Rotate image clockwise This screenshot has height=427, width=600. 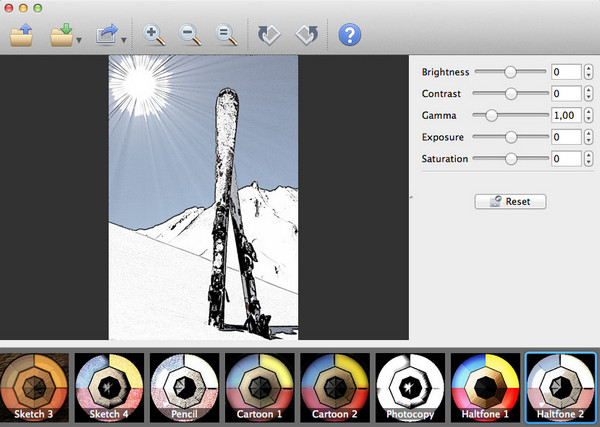point(308,35)
